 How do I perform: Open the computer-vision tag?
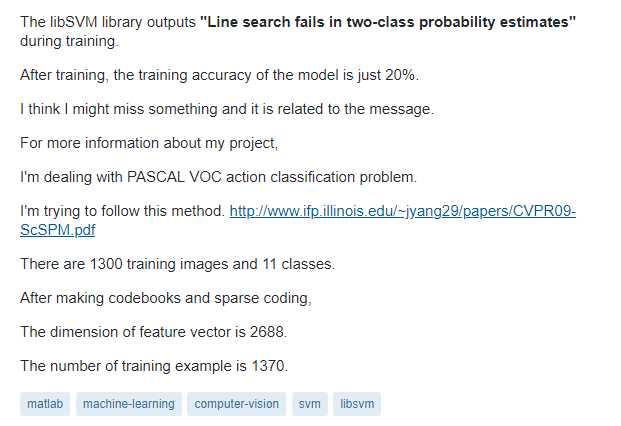[x=236, y=404]
